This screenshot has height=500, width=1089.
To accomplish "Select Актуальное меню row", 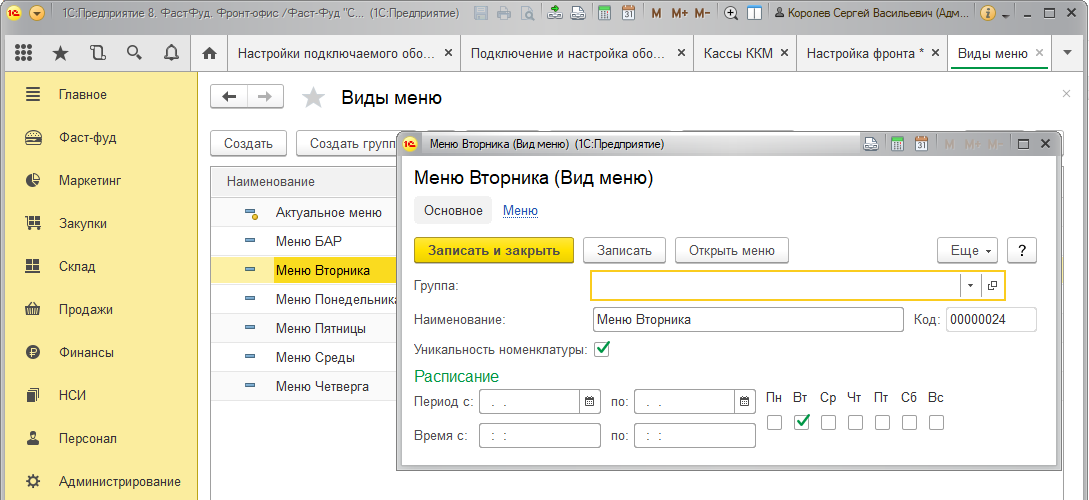I will point(304,212).
